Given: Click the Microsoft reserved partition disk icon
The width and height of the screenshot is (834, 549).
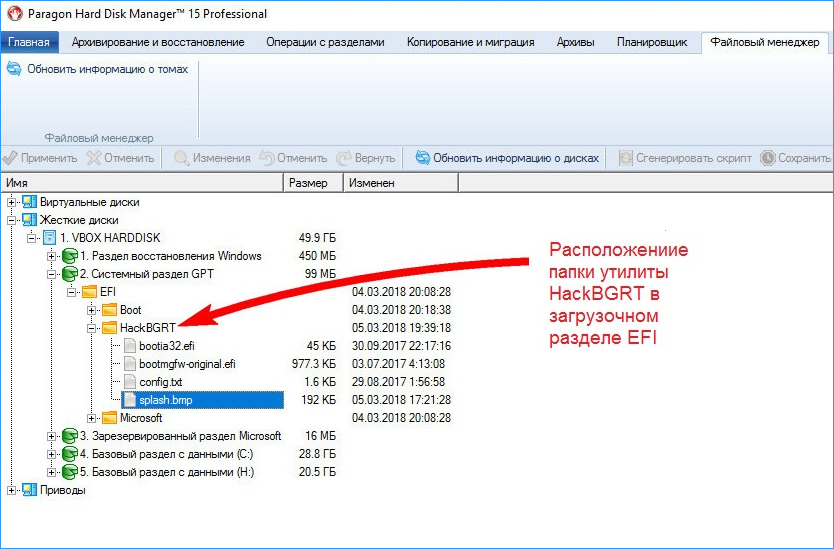Looking at the screenshot, I should pyautogui.click(x=70, y=436).
